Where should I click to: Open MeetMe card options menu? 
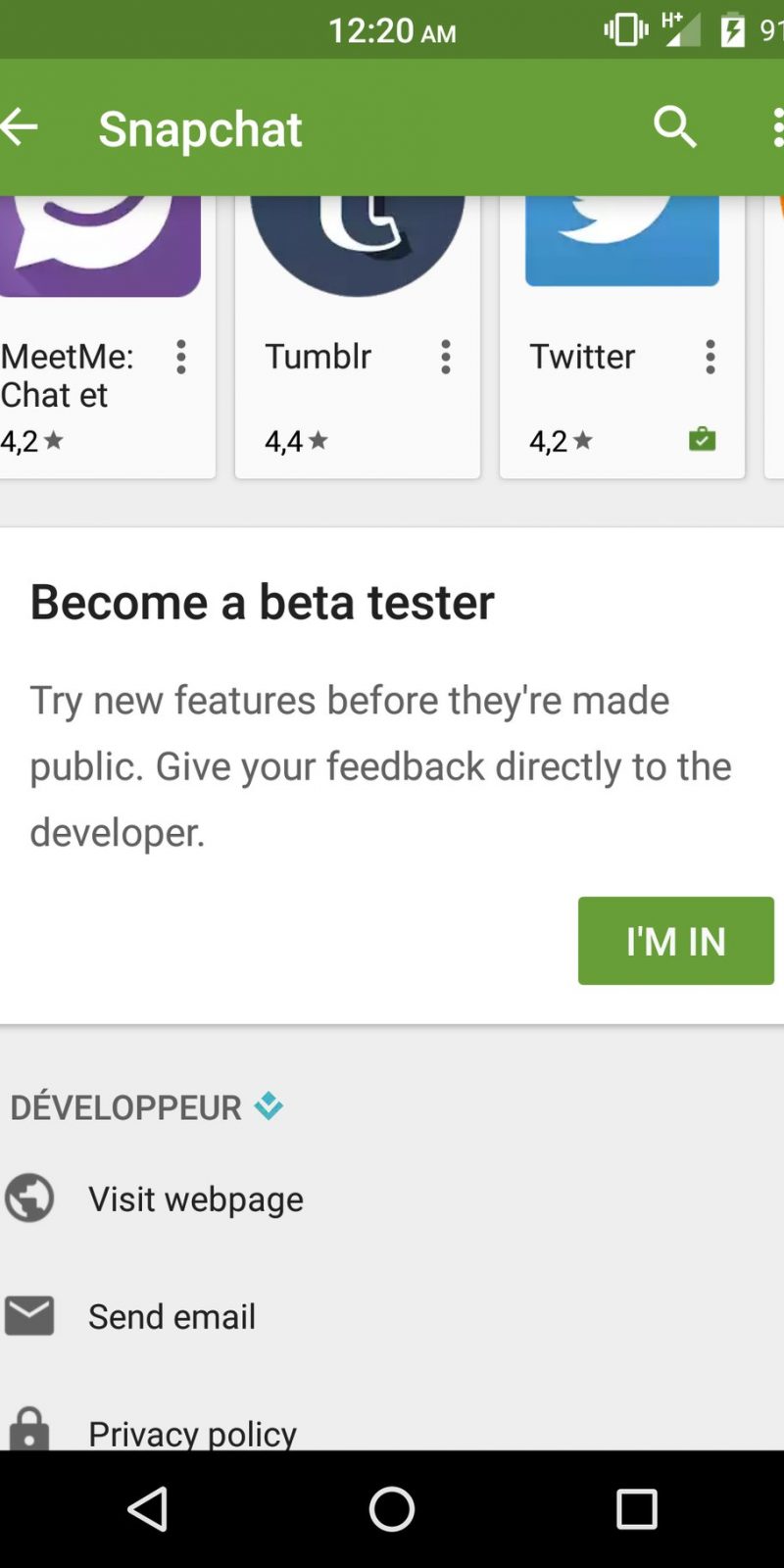(181, 357)
